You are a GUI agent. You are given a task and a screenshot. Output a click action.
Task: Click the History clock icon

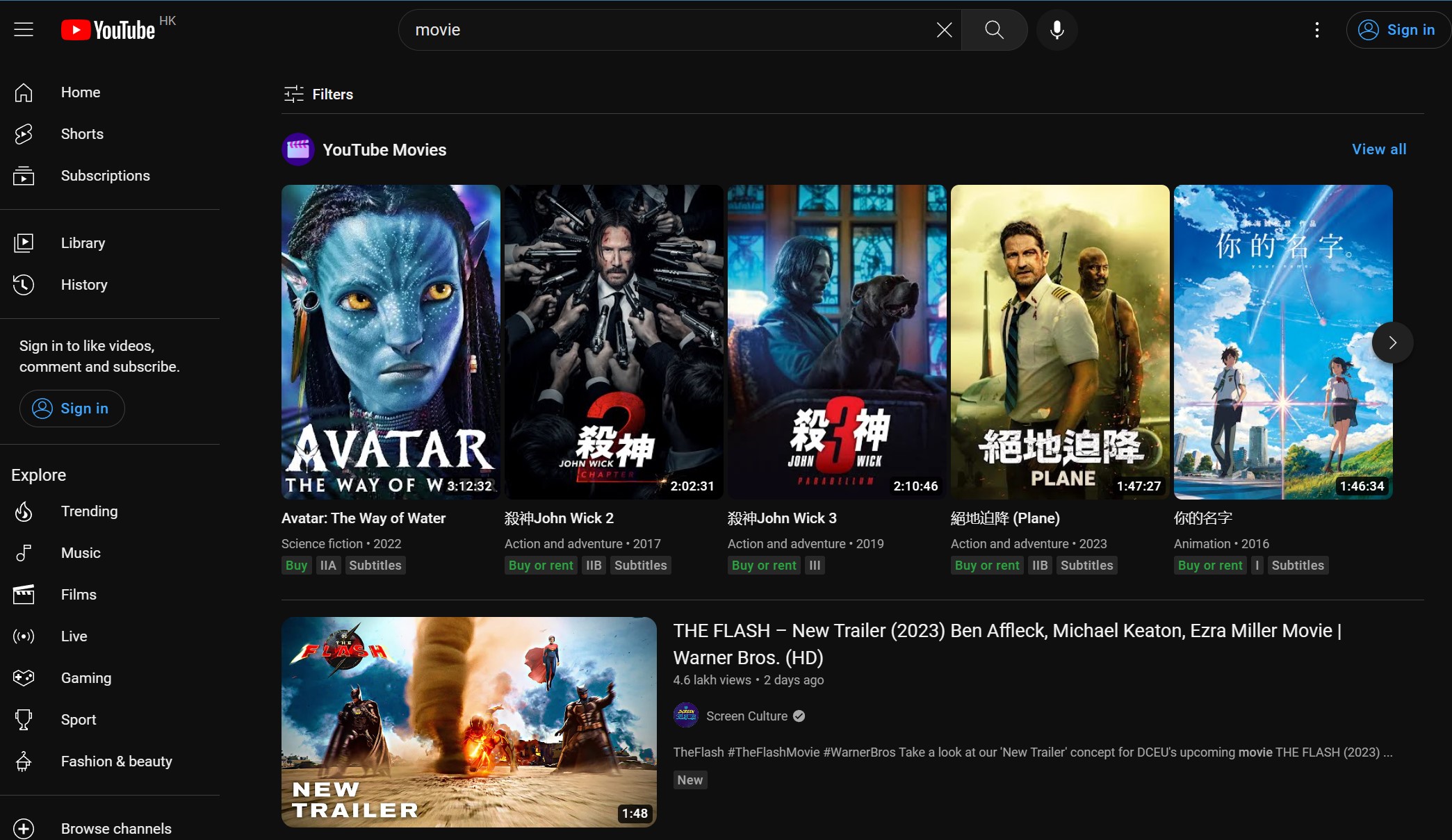24,285
